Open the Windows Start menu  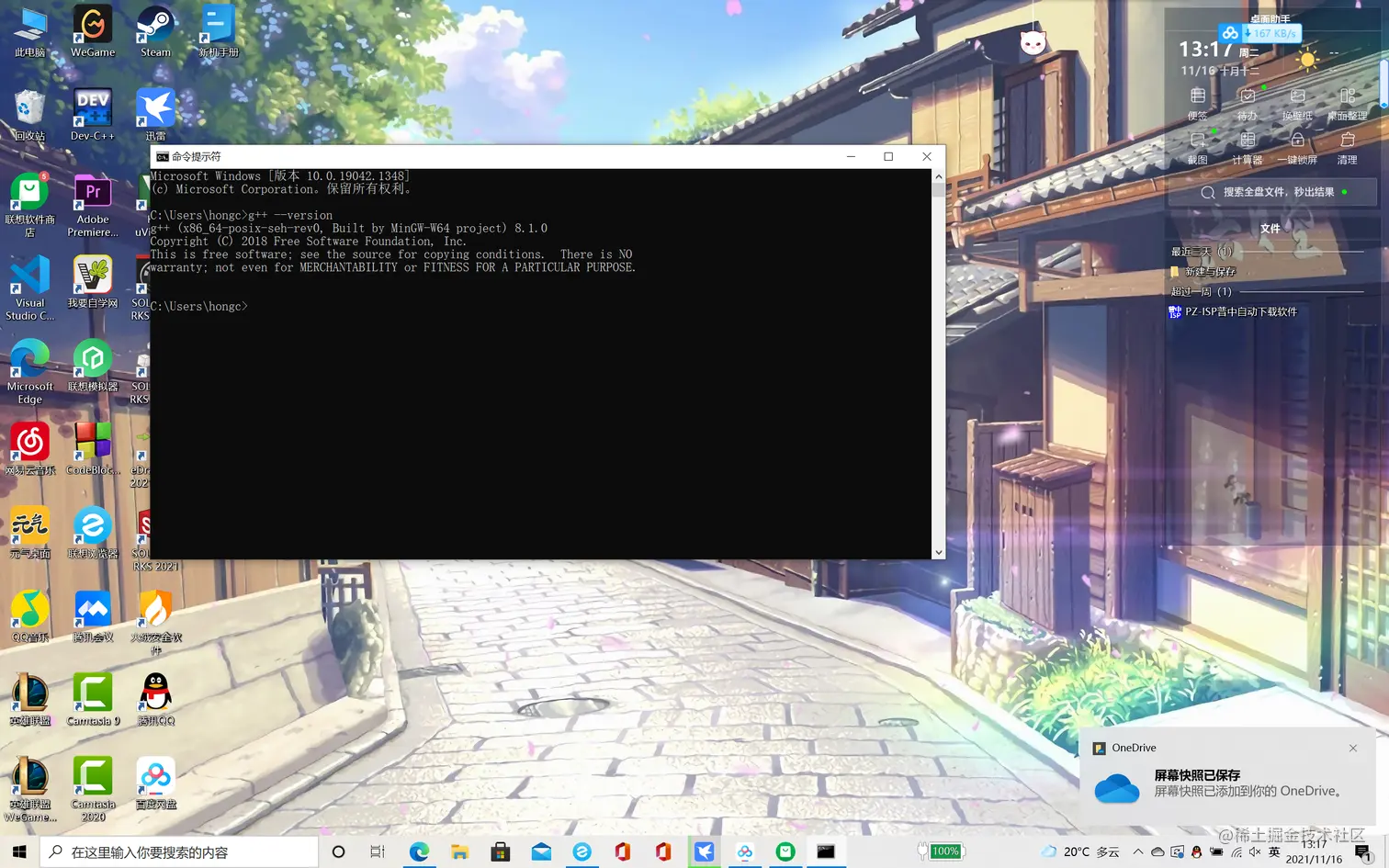19,852
